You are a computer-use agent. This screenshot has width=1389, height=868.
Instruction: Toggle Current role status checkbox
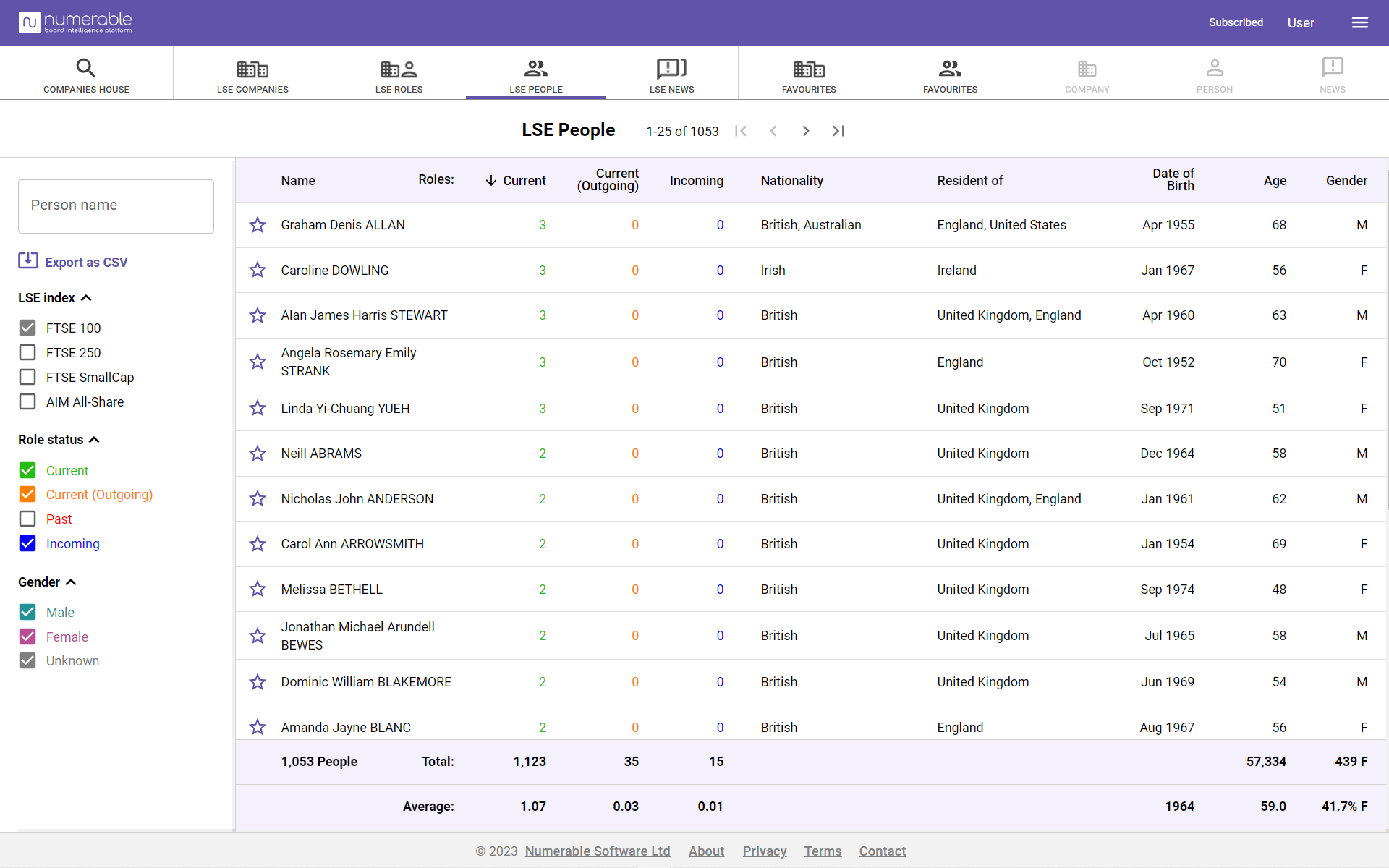(x=27, y=471)
